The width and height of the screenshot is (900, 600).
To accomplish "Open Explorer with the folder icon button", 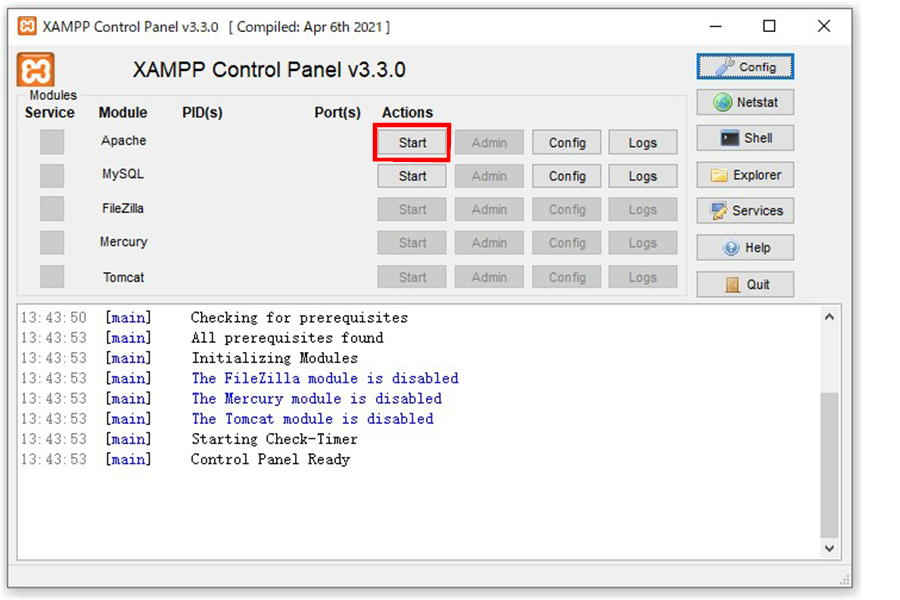I will (745, 175).
